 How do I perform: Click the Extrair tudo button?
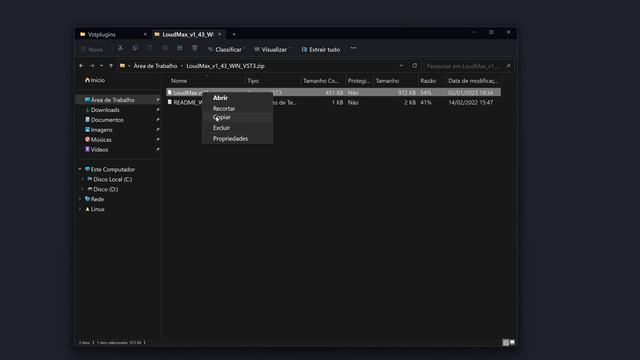tap(321, 49)
